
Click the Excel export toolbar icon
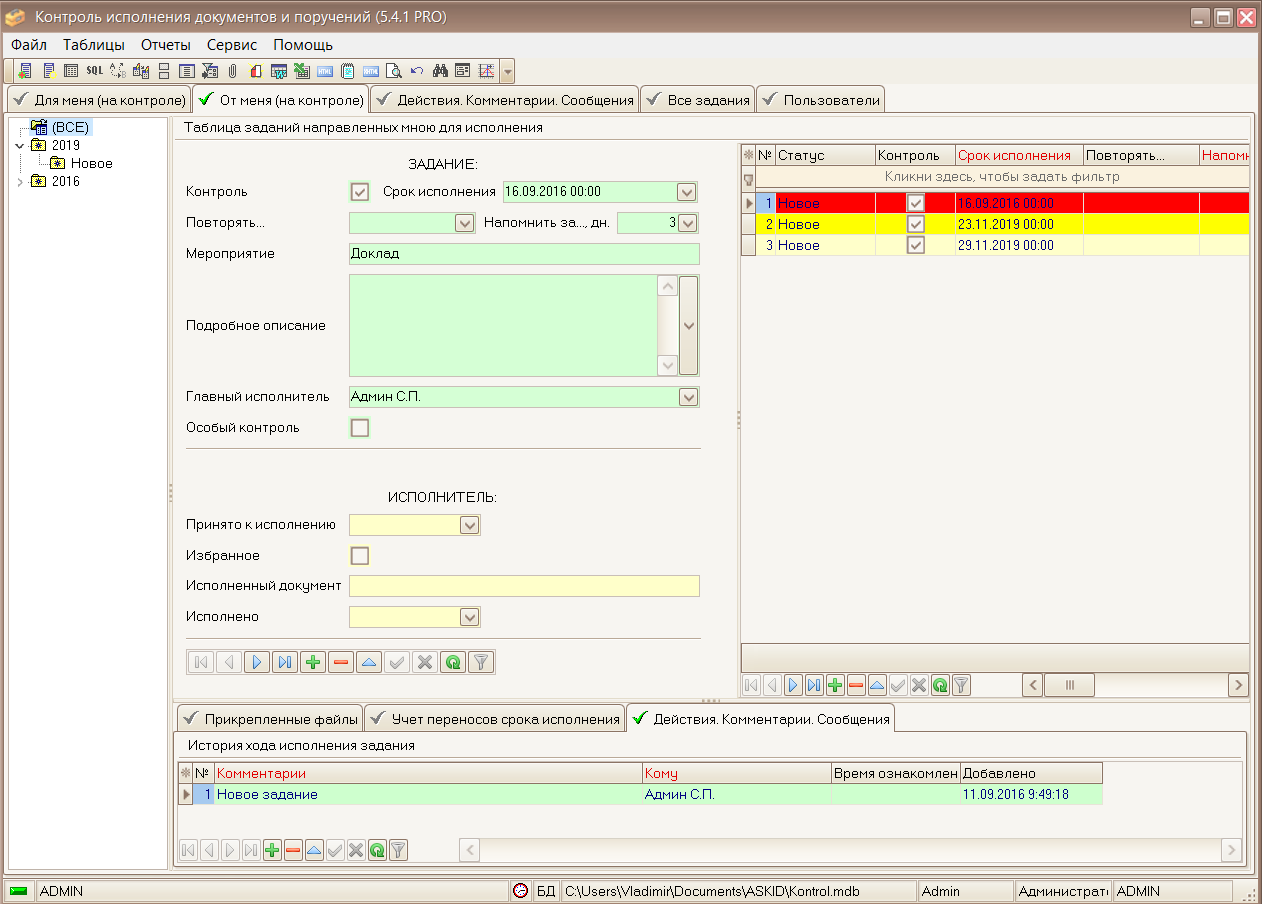pyautogui.click(x=302, y=71)
